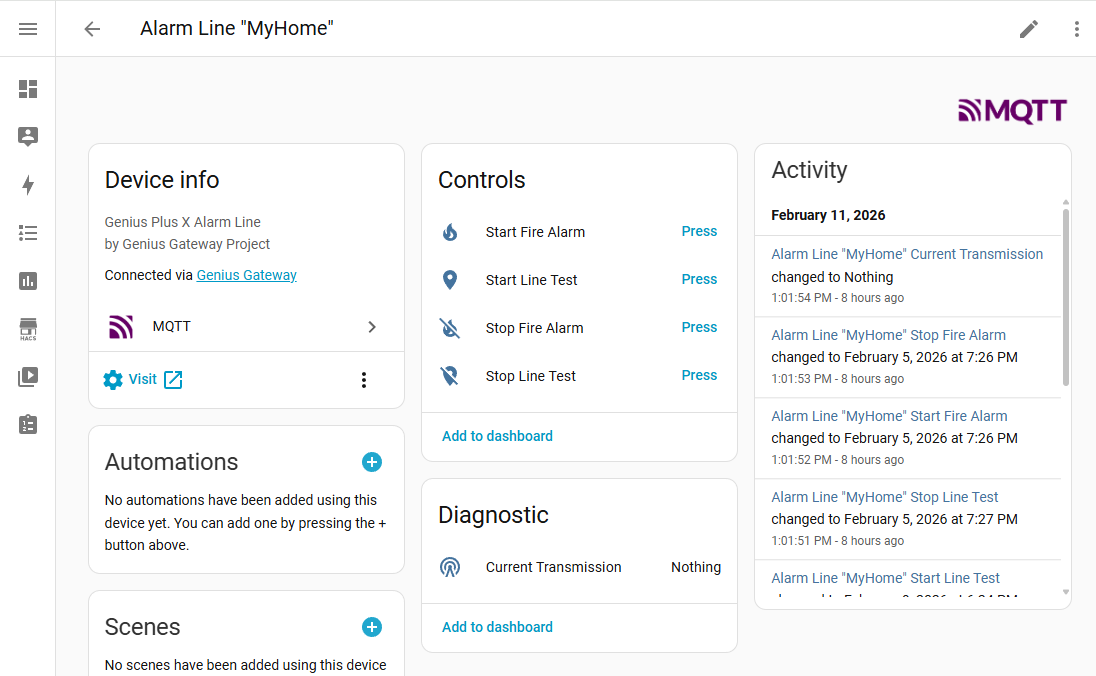Screen dimensions: 1096x676
Task: Open the hamburger sidebar menu
Action: click(28, 29)
